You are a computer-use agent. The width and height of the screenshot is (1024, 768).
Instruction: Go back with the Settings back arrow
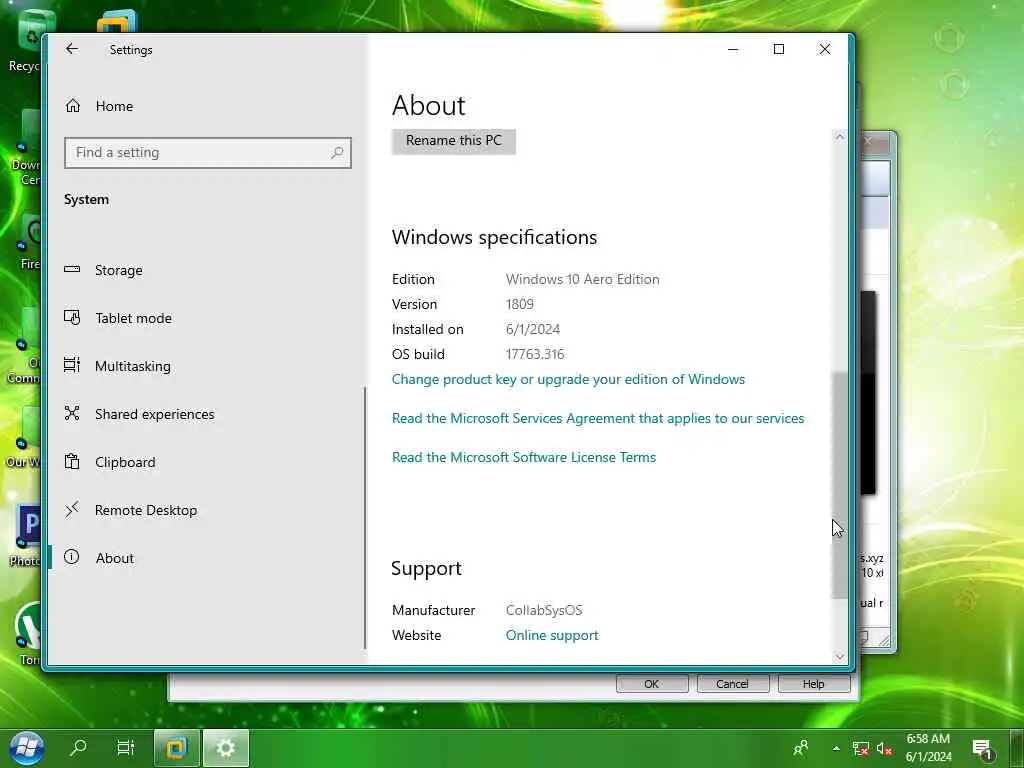[72, 49]
